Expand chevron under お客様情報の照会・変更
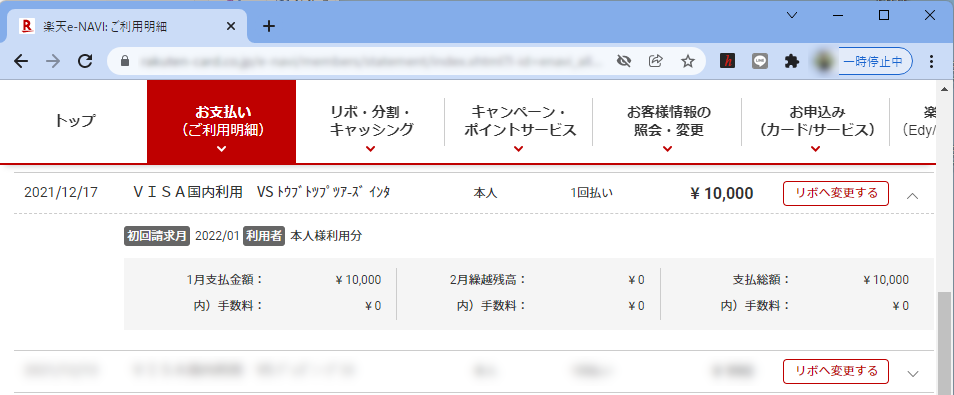The image size is (954, 395). coord(667,149)
